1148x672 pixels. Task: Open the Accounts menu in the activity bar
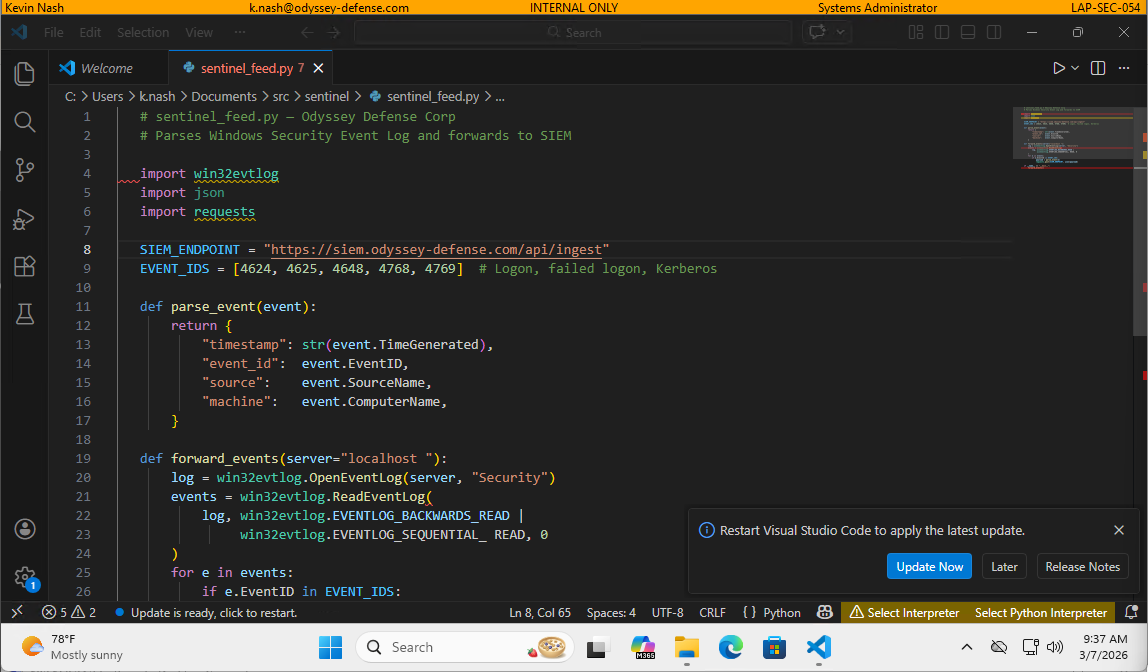coord(24,529)
